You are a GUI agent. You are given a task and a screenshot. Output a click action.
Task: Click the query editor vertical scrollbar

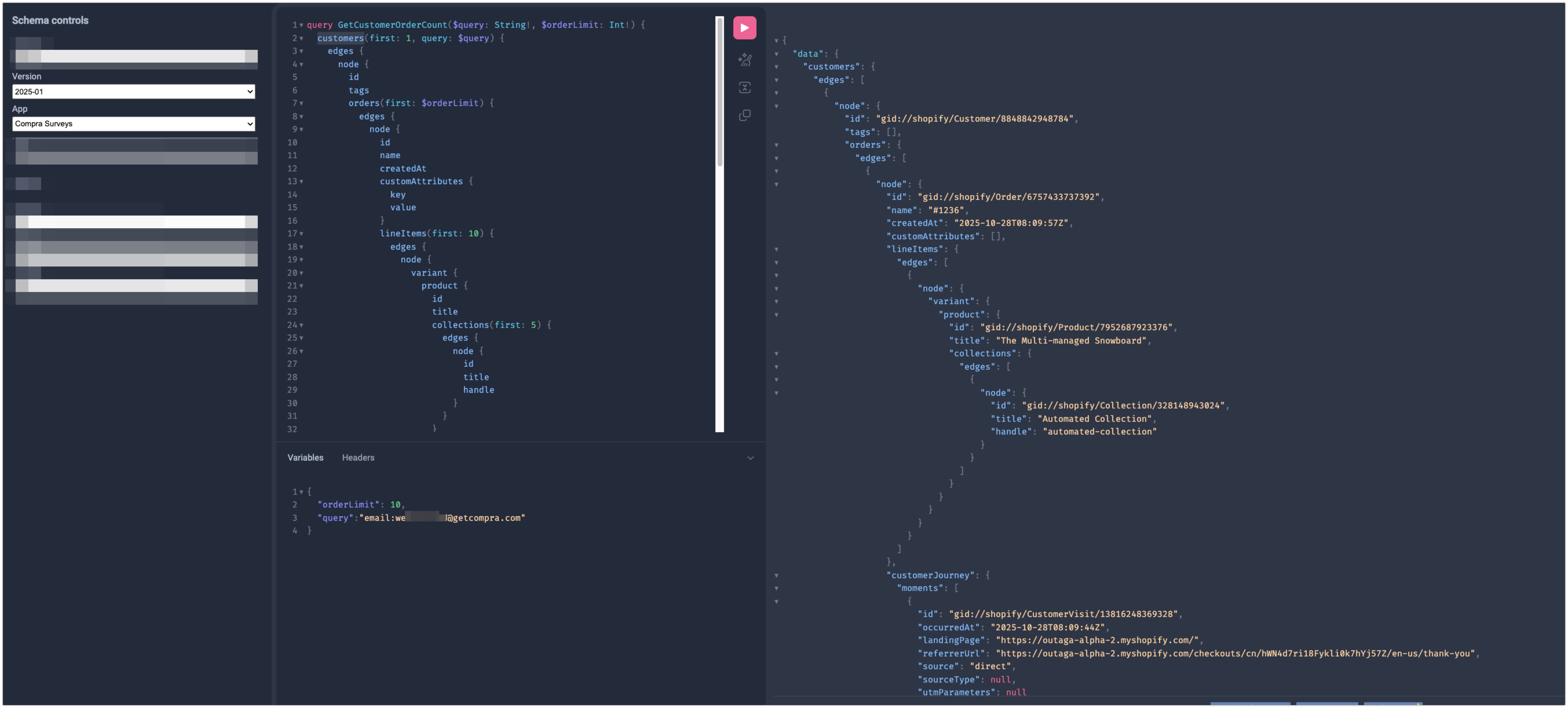[x=719, y=91]
